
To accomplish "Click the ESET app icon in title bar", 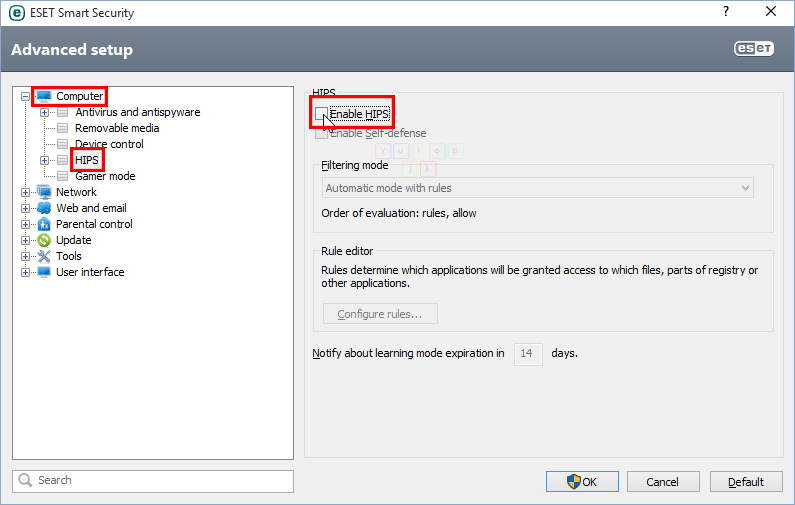I will click(x=17, y=13).
